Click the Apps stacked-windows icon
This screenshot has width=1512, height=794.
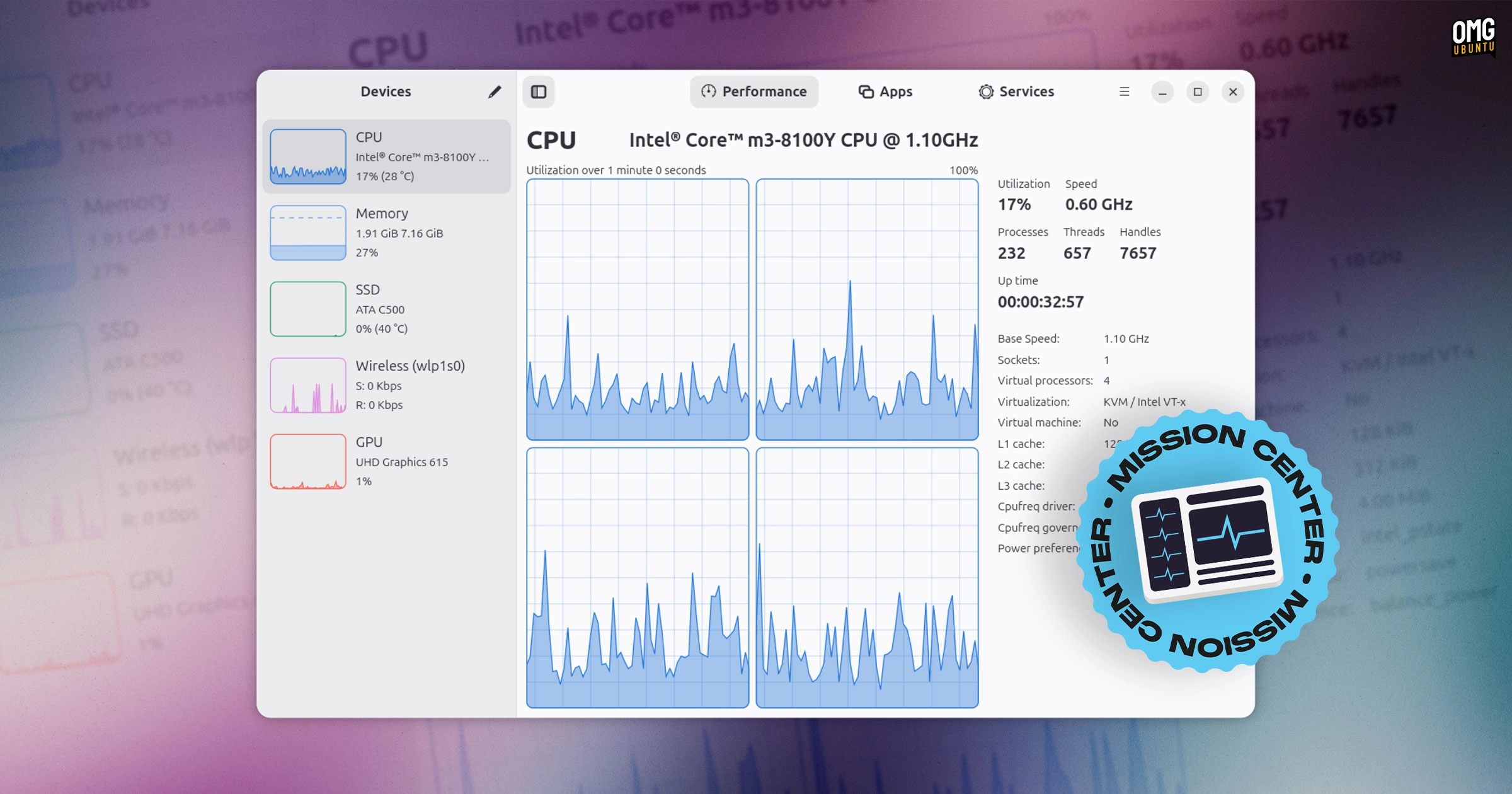coord(866,91)
